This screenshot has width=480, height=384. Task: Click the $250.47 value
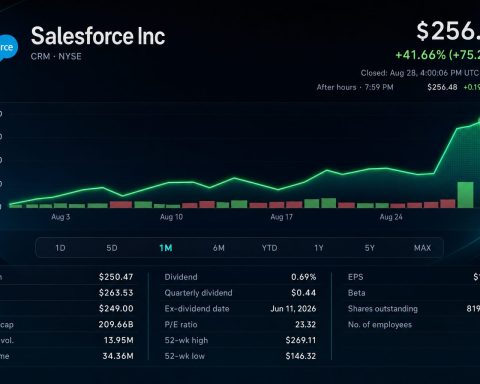click(116, 277)
